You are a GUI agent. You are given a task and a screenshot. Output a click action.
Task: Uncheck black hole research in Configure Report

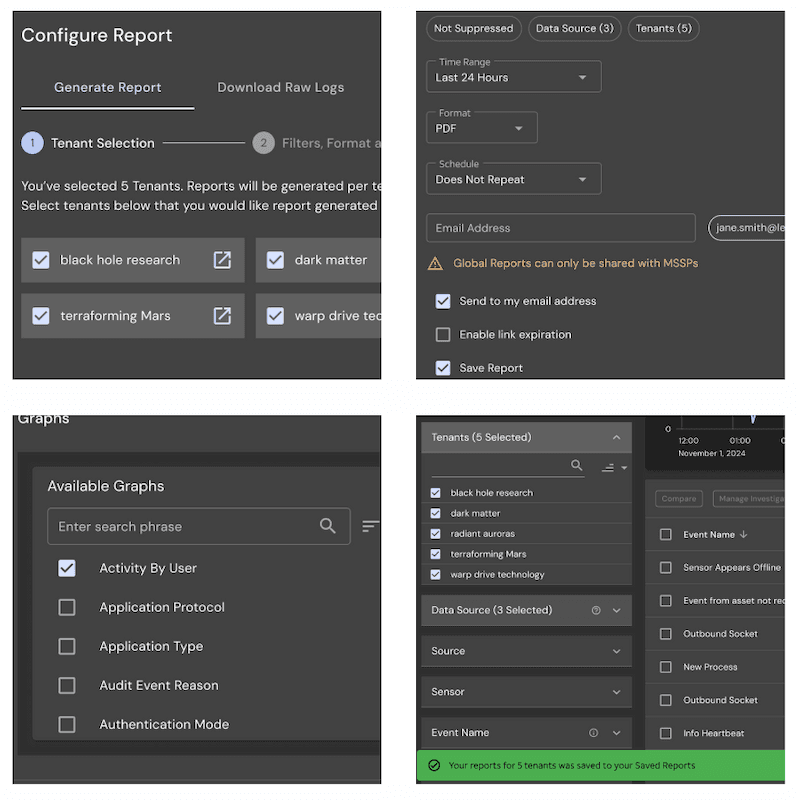[x=41, y=260]
